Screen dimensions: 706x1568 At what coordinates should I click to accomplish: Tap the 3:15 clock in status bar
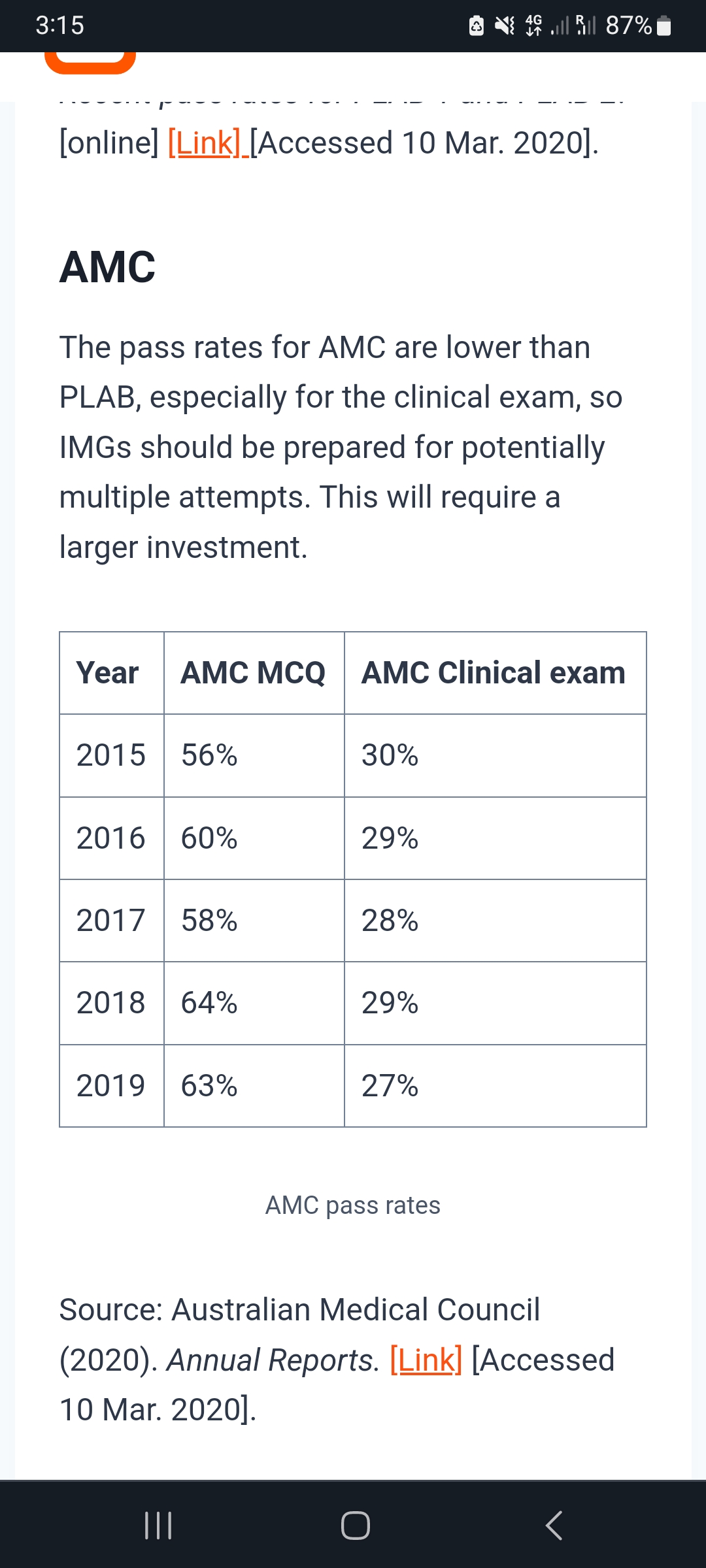[x=60, y=26]
